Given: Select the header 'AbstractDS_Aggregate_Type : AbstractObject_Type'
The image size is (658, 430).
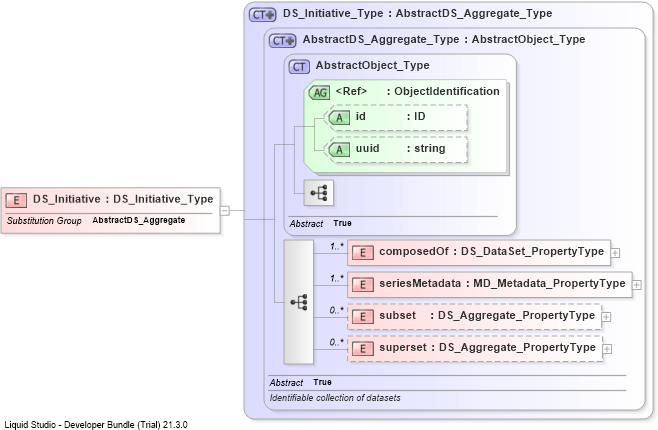Looking at the screenshot, I should click(444, 39).
